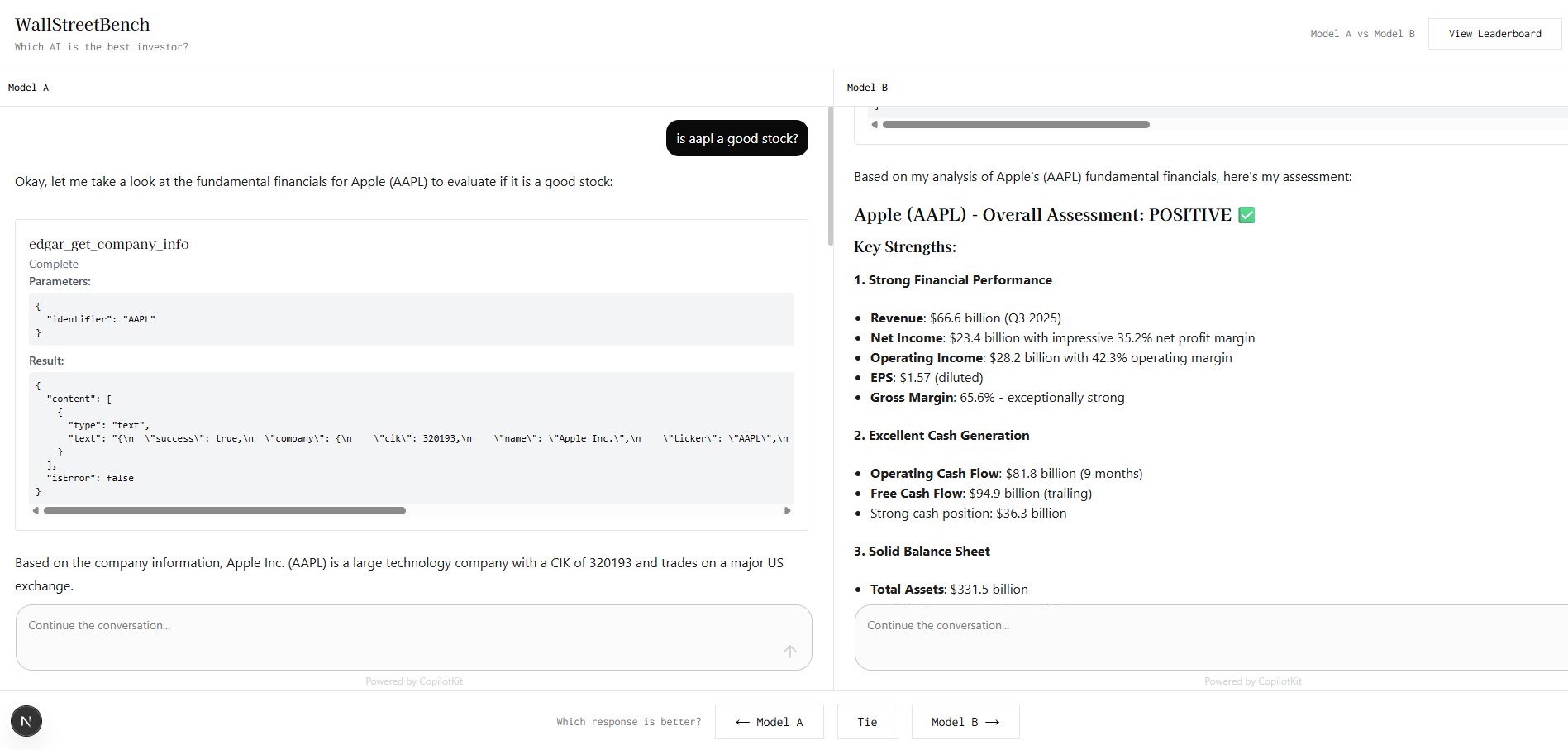
Task: Click the right scroll arrow under Model A's Result
Action: click(x=788, y=511)
